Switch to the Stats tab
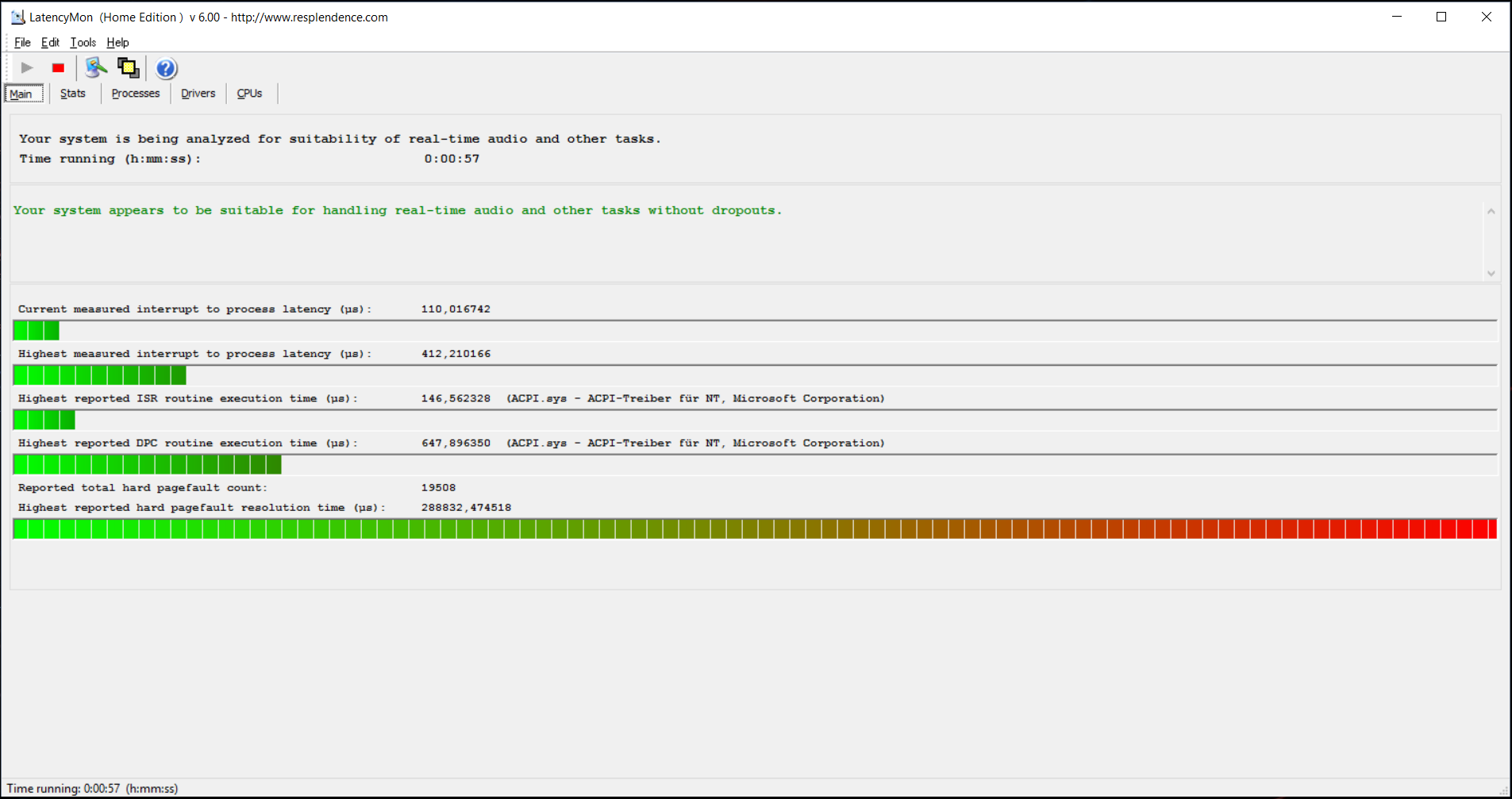 (73, 94)
